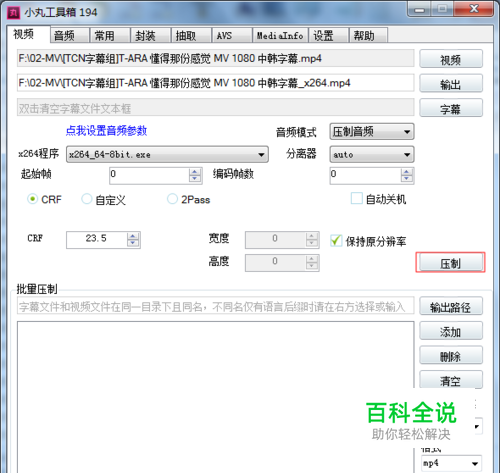Click the 输出 button
This screenshot has width=500, height=473.
click(x=451, y=83)
